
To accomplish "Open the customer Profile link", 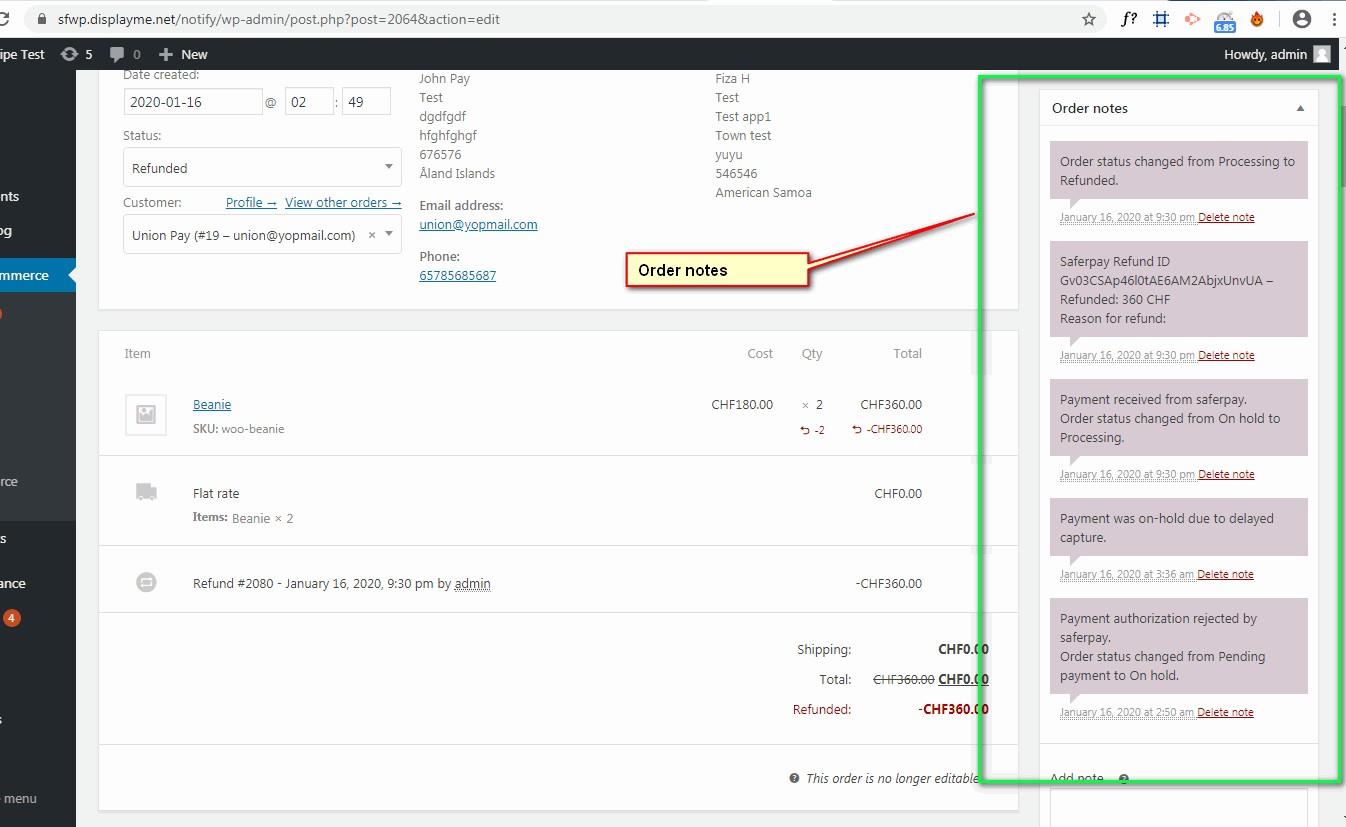I will pos(250,202).
